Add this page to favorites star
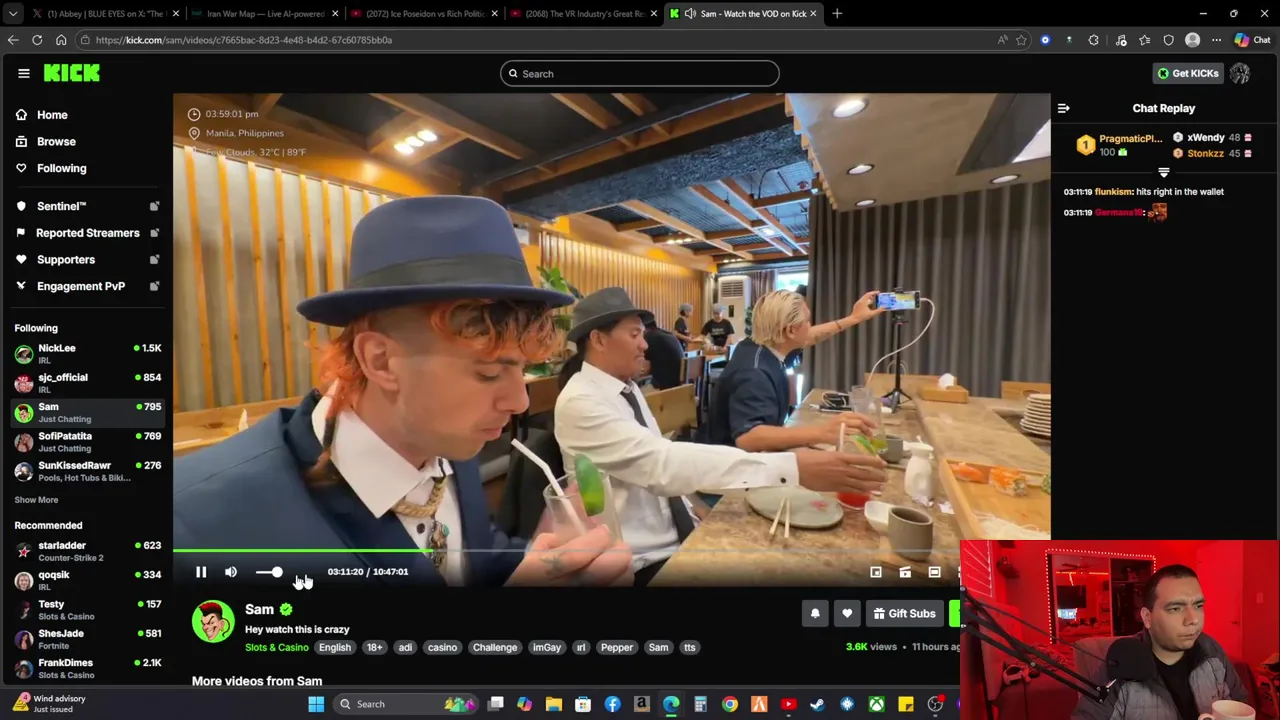 pyautogui.click(x=1021, y=40)
